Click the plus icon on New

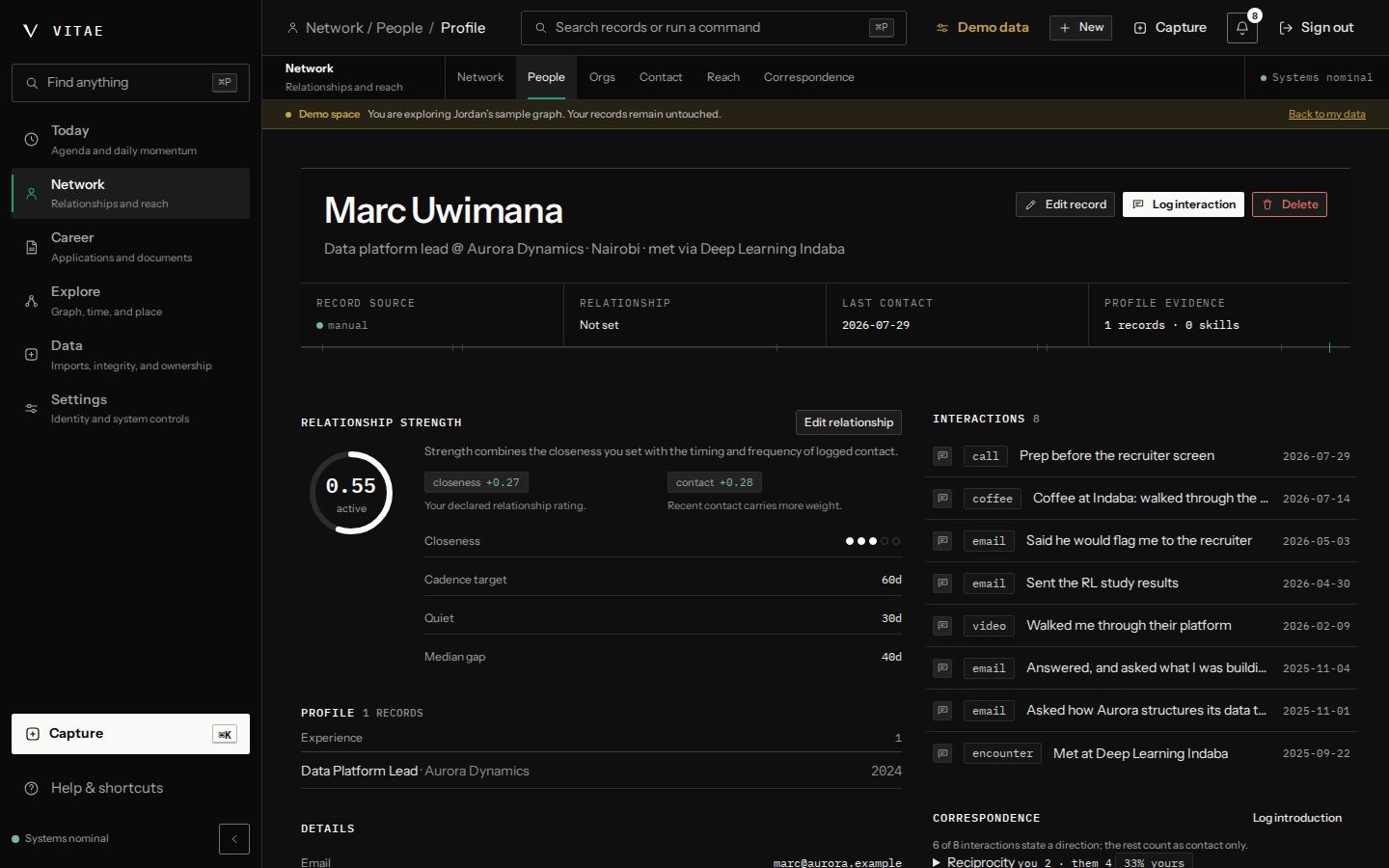point(1065,28)
